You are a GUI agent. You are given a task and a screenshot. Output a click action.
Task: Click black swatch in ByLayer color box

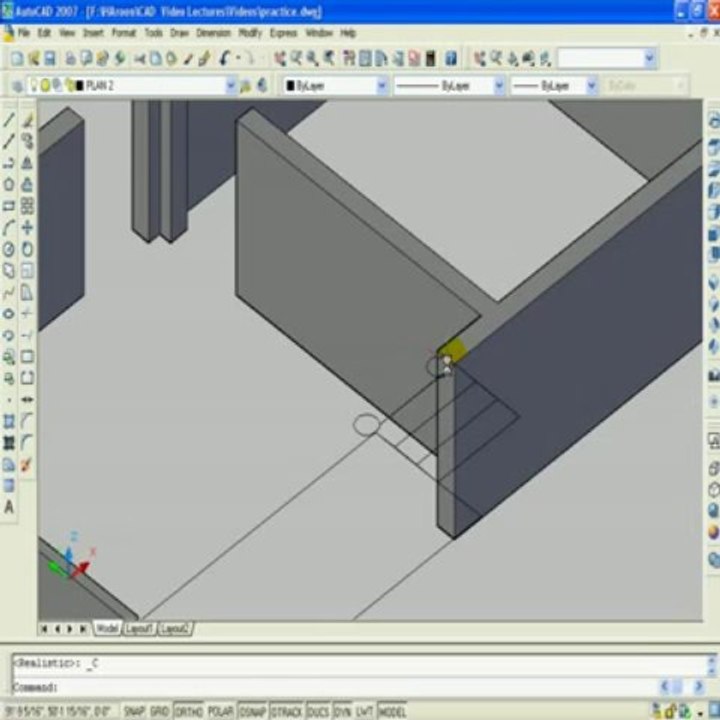pos(290,85)
